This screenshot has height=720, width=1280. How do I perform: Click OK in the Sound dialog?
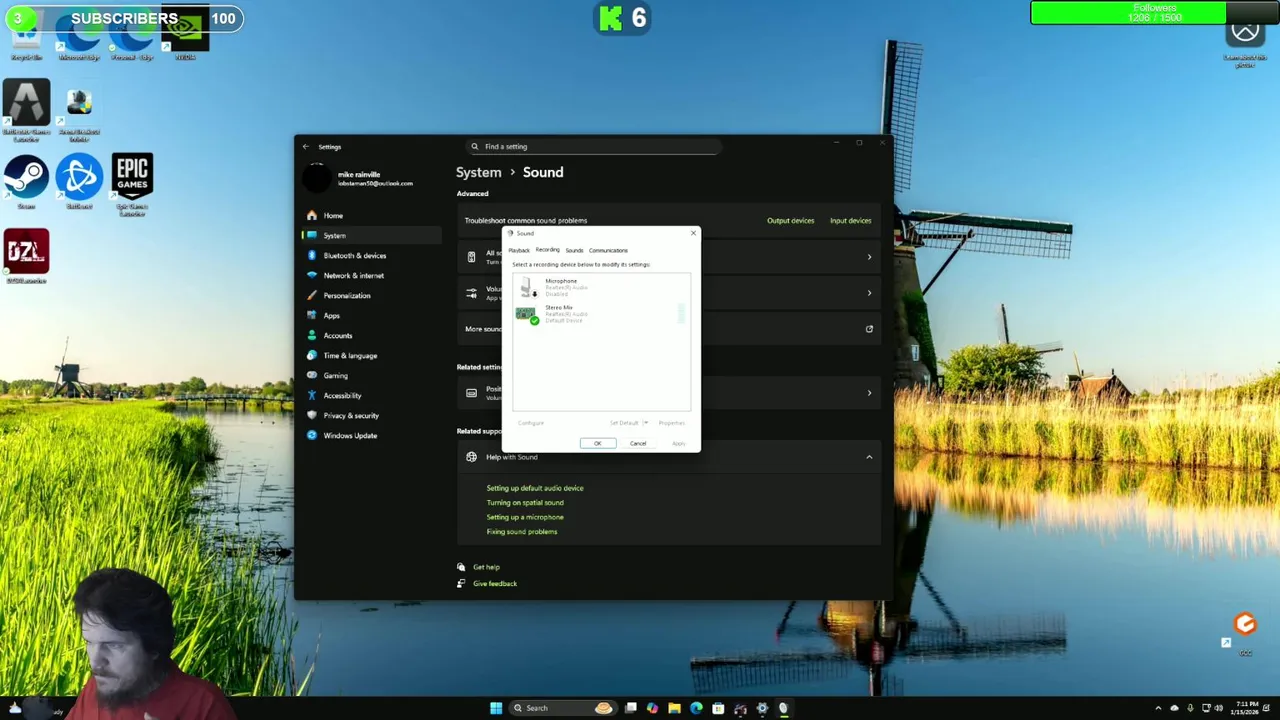point(598,443)
